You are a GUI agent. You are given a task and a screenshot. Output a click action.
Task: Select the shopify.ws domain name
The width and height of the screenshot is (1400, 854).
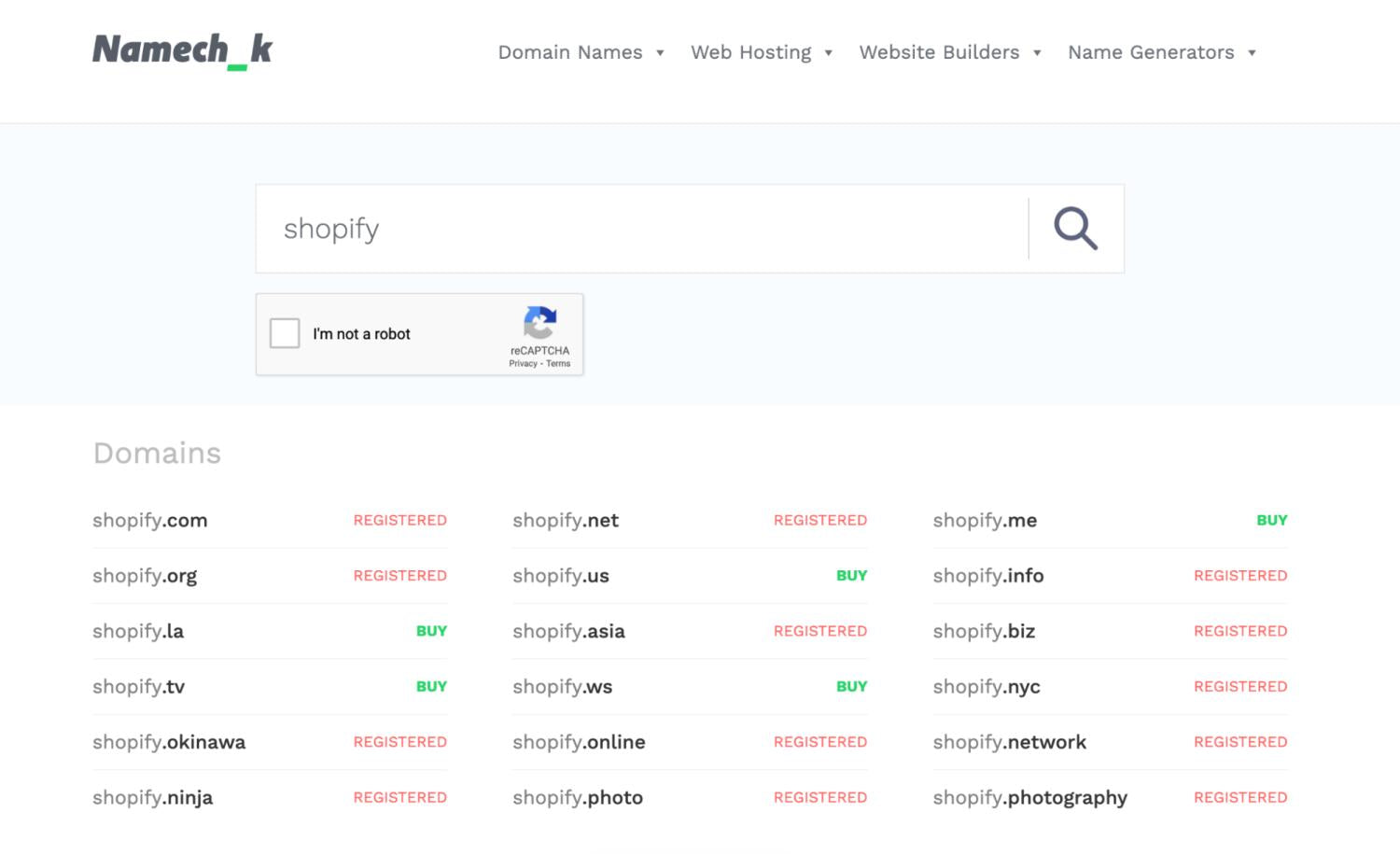click(563, 687)
